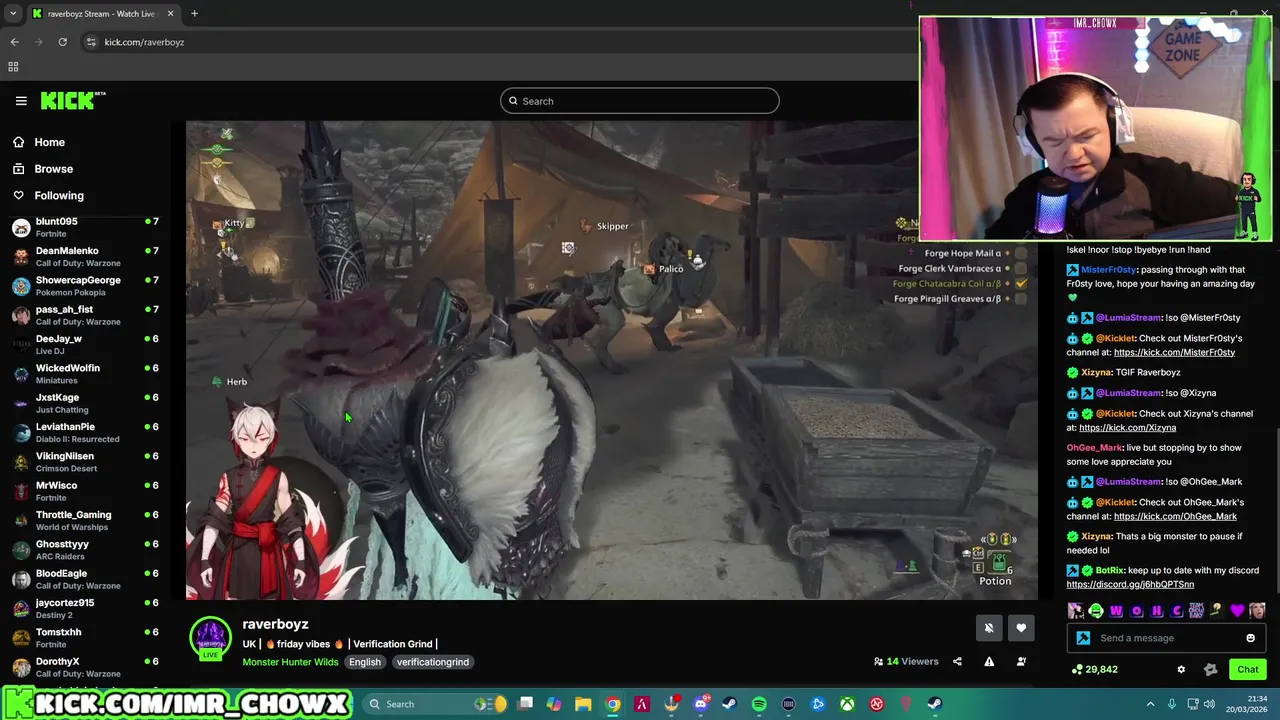Go to Browse in sidebar
This screenshot has height=720, width=1280.
(x=54, y=169)
